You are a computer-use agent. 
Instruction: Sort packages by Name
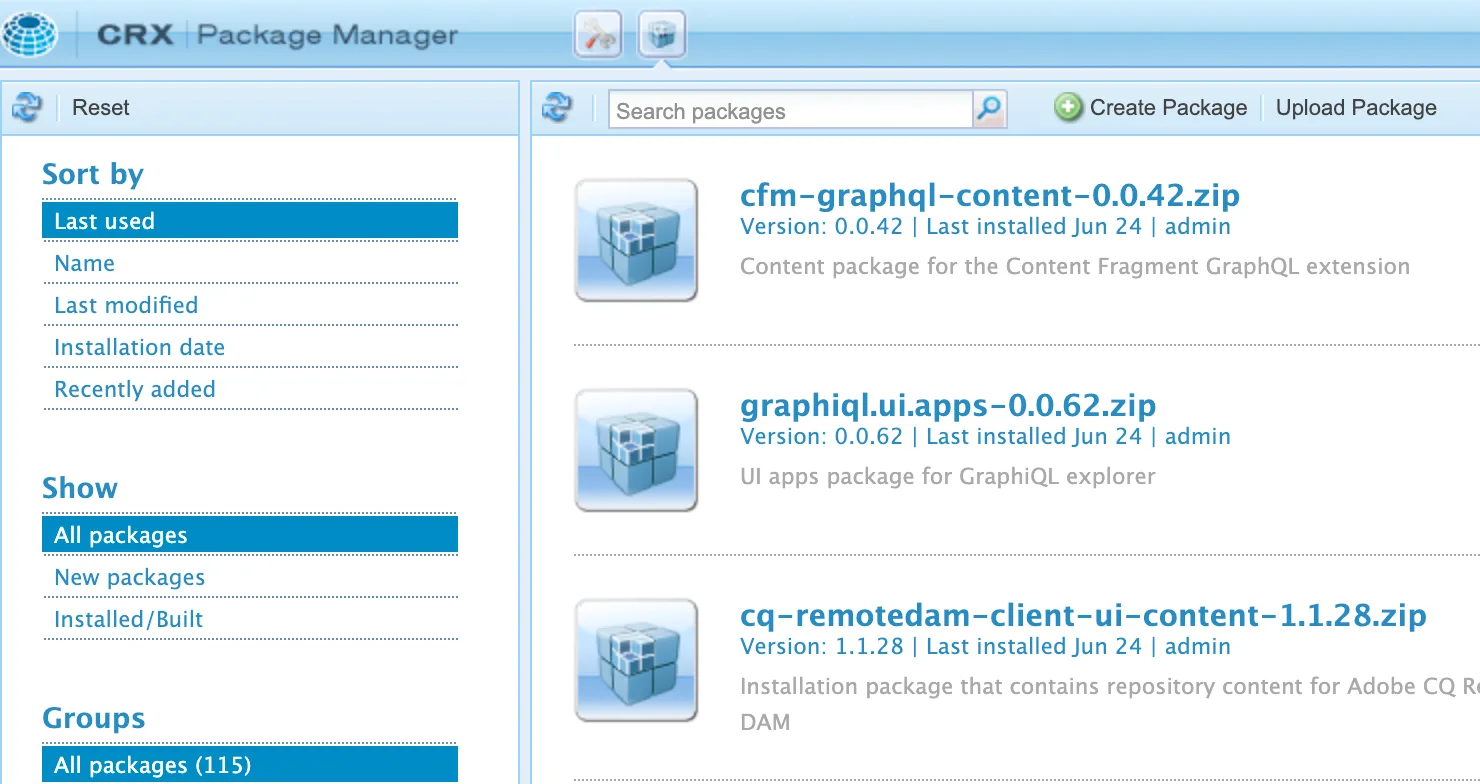tap(85, 263)
